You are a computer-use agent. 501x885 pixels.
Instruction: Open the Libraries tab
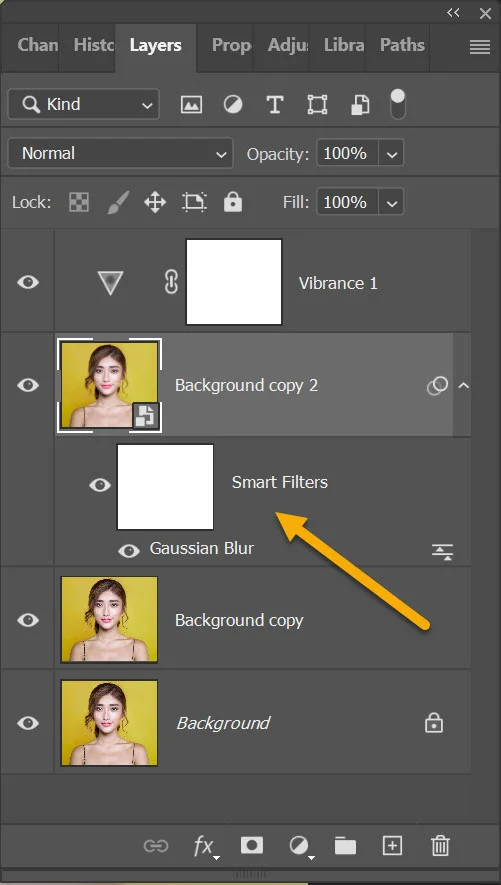pos(344,45)
